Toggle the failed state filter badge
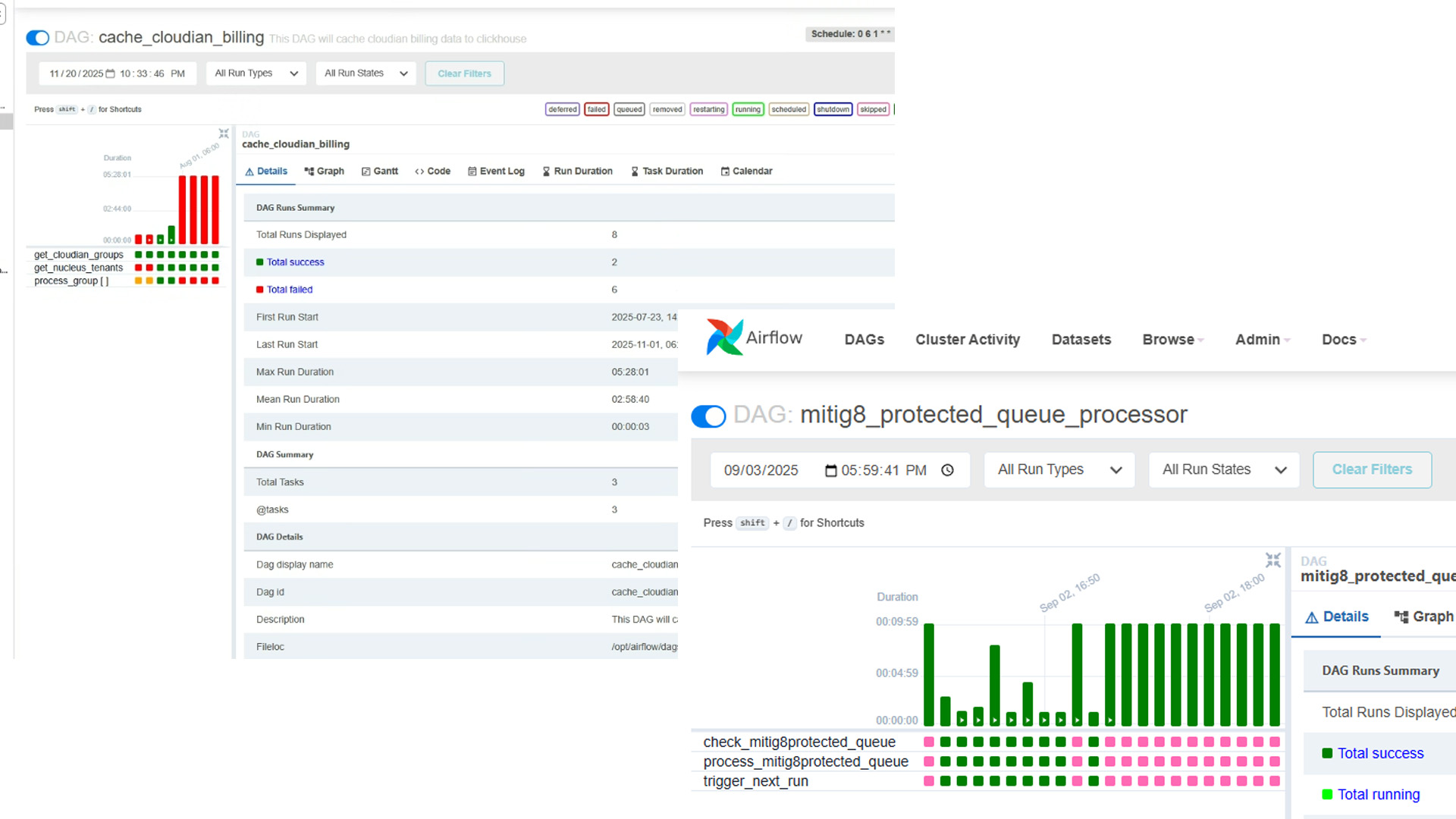Image resolution: width=1456 pixels, height=819 pixels. (x=596, y=109)
